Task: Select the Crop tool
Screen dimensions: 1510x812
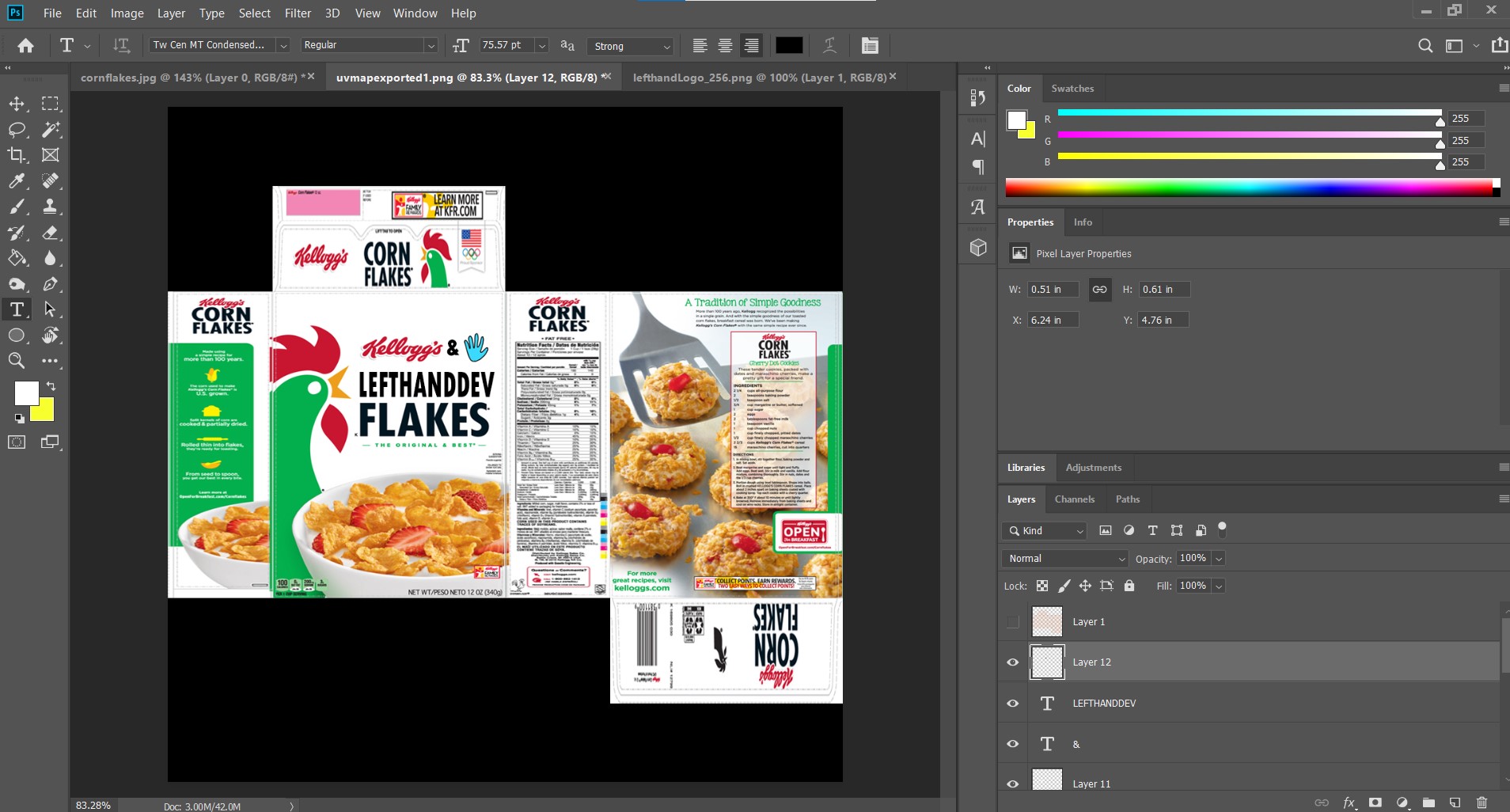Action: [x=17, y=155]
